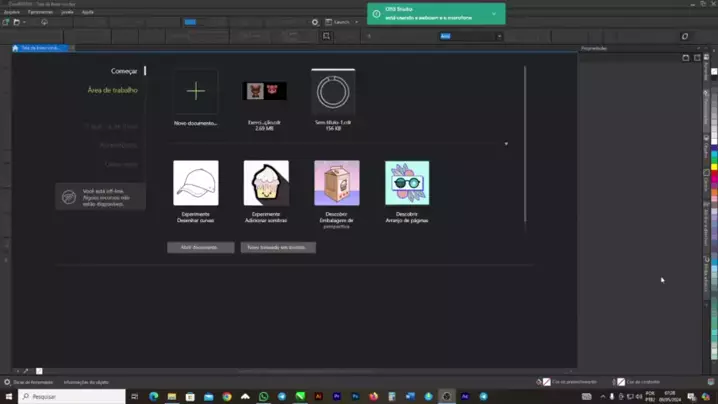Click the crop frame icon on property bar
Viewport: 718px width, 404px height.
coord(326,36)
